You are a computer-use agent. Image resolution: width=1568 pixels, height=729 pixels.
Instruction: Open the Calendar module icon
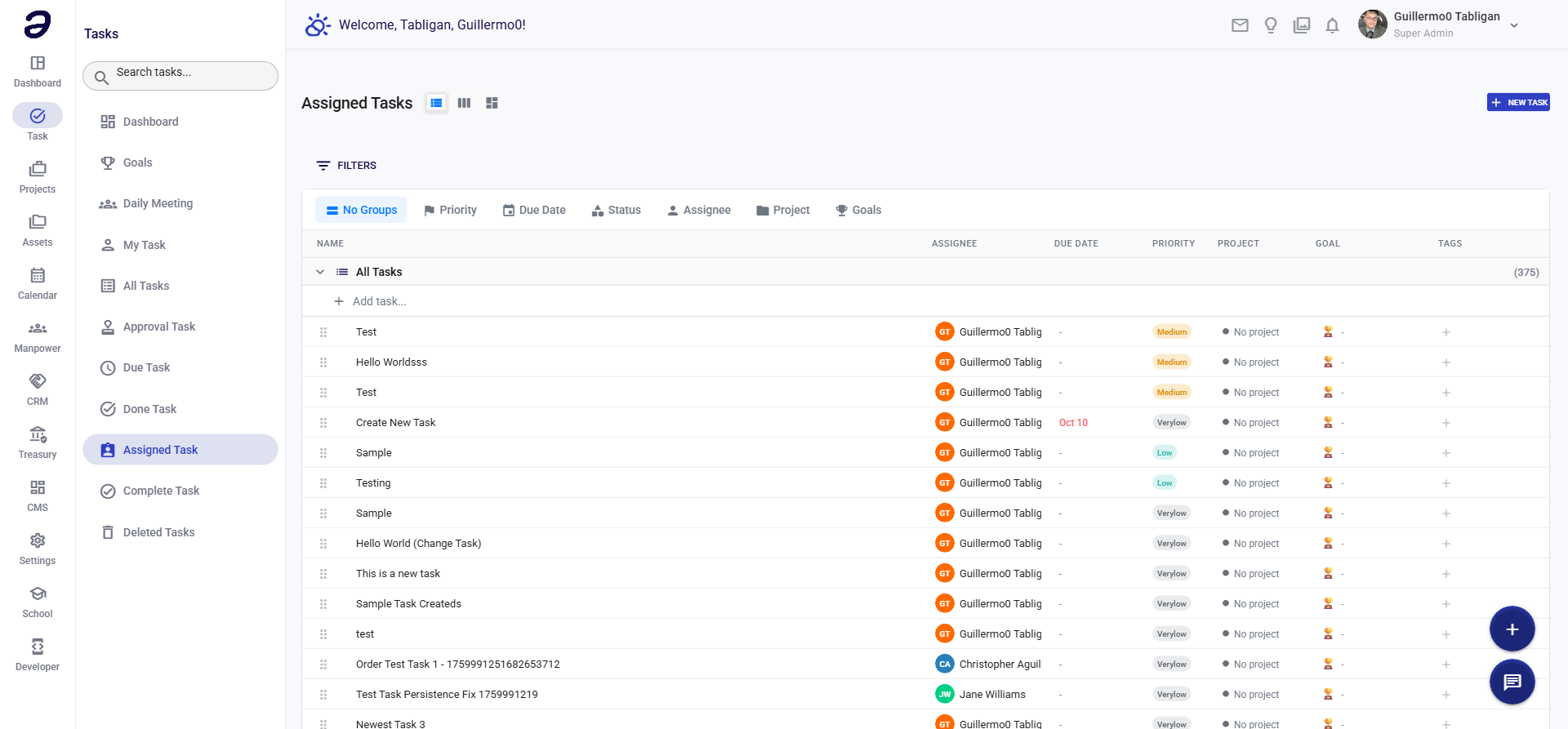click(38, 283)
